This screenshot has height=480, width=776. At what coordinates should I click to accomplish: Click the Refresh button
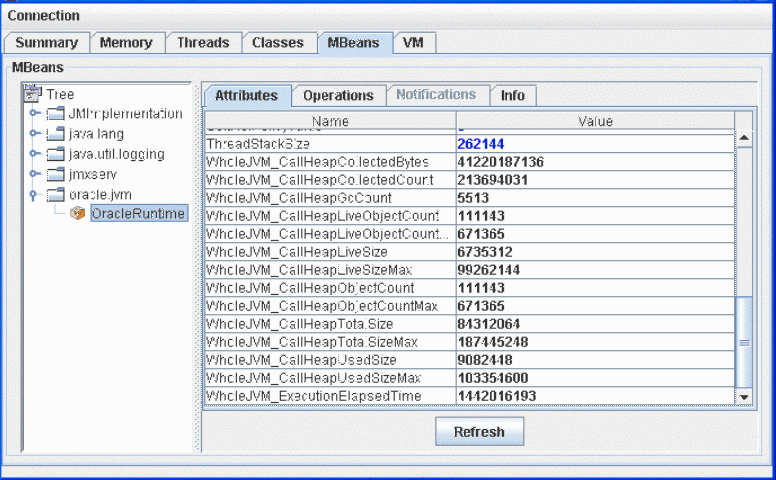coord(479,432)
